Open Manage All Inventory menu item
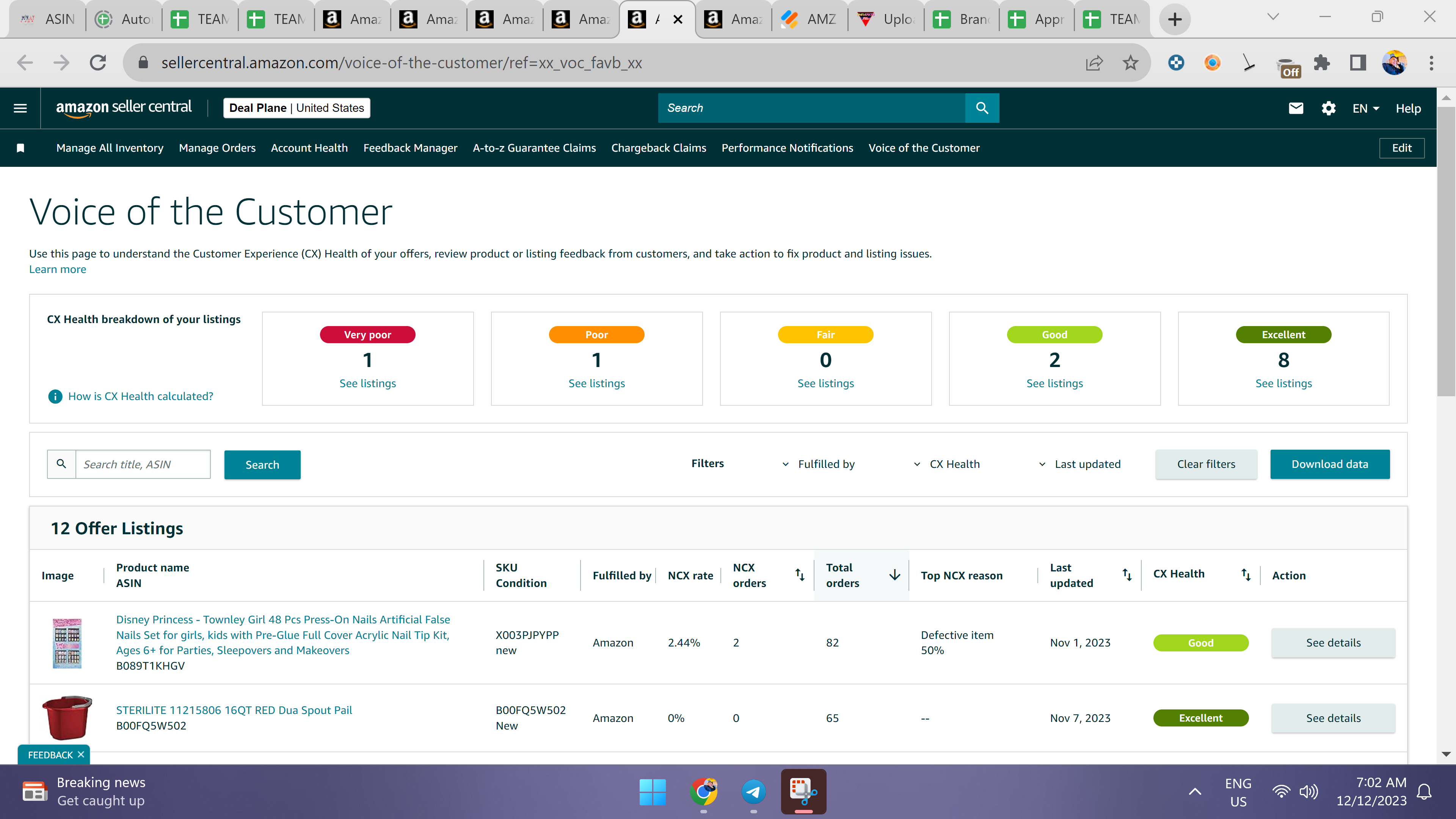 pos(110,148)
